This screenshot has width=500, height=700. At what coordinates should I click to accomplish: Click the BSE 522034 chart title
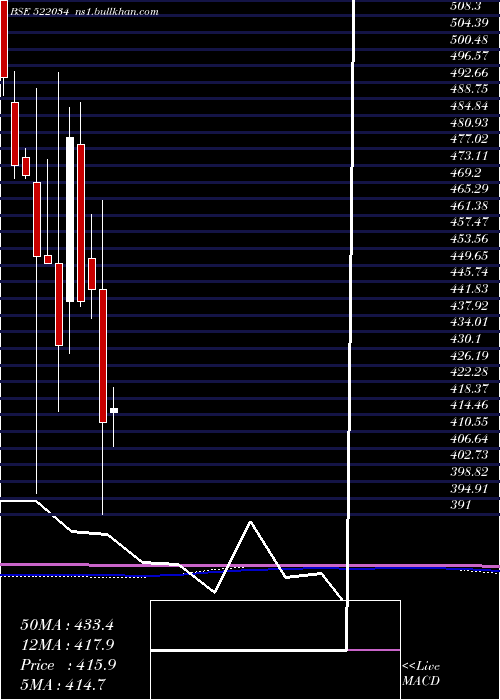tap(39, 12)
